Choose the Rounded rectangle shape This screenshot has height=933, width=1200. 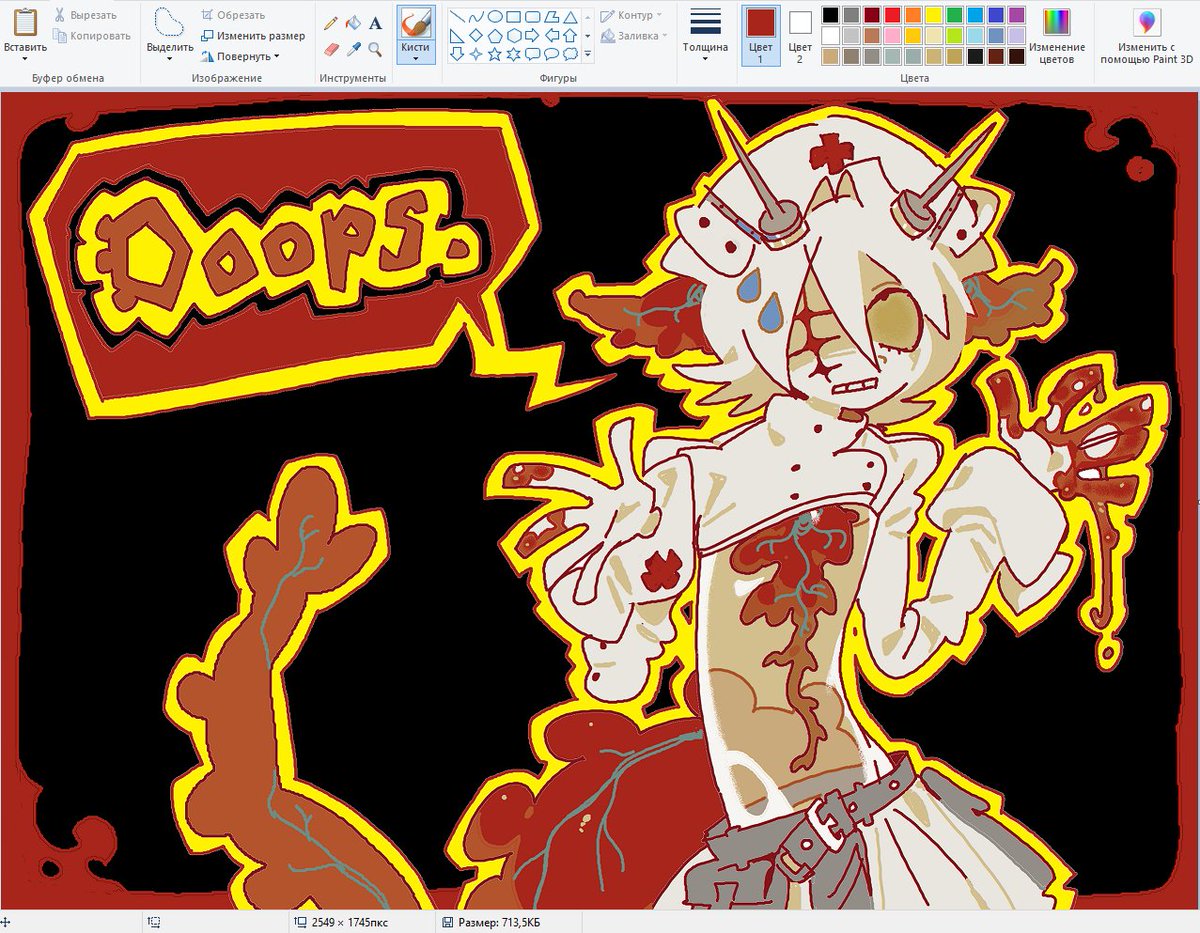[533, 17]
